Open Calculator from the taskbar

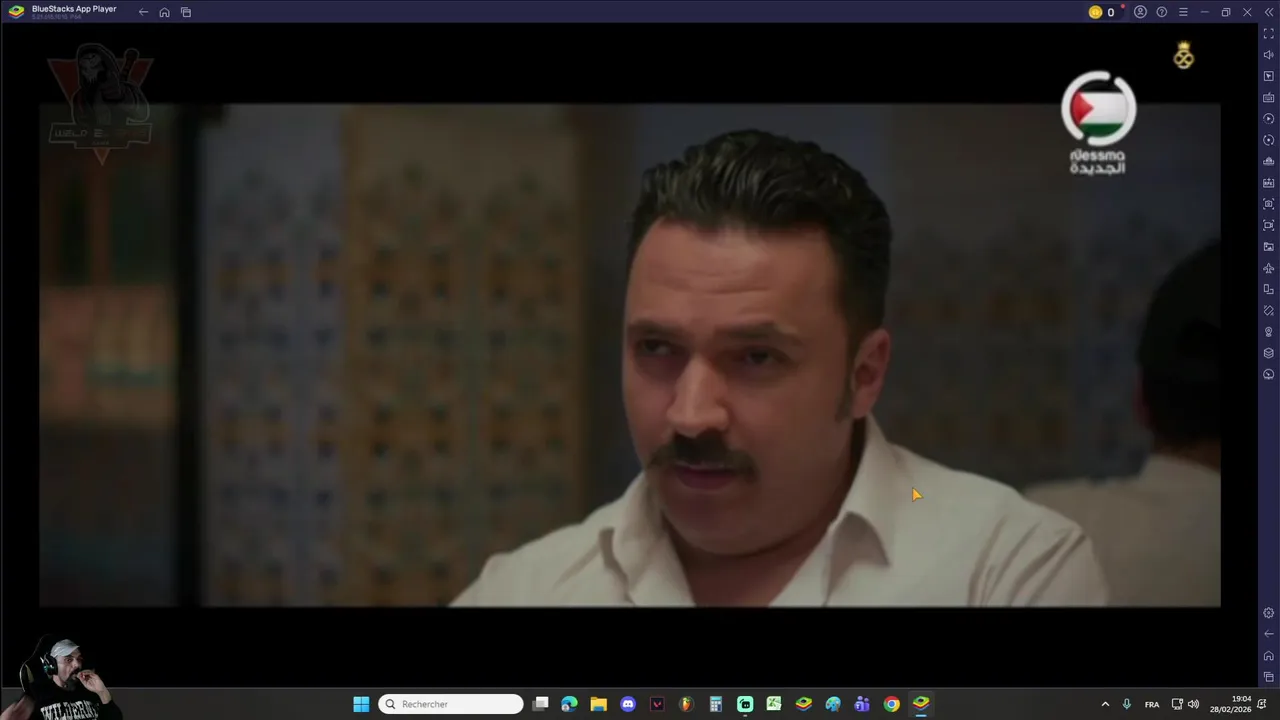point(716,704)
